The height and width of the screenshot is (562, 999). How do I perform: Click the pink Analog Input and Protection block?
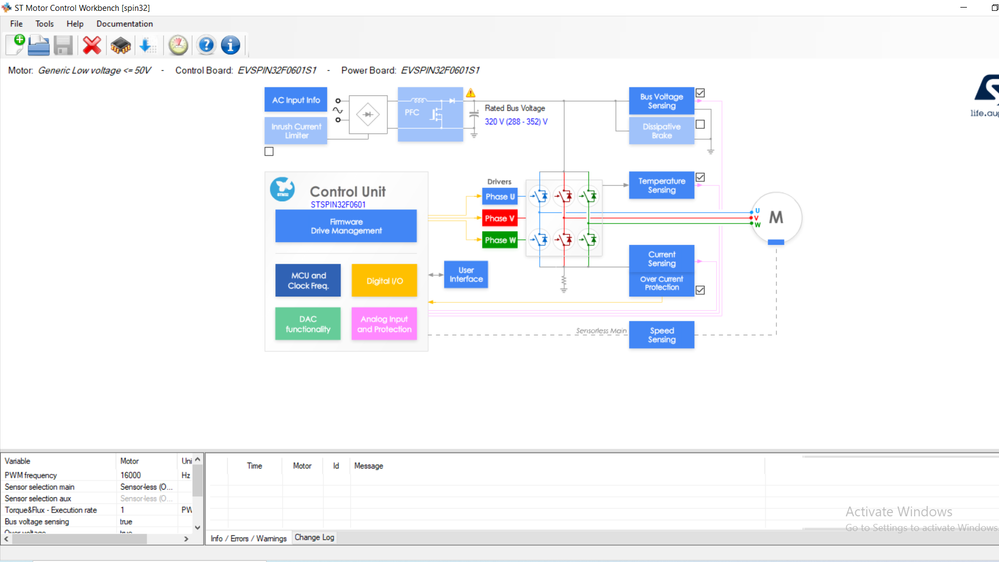click(x=384, y=324)
